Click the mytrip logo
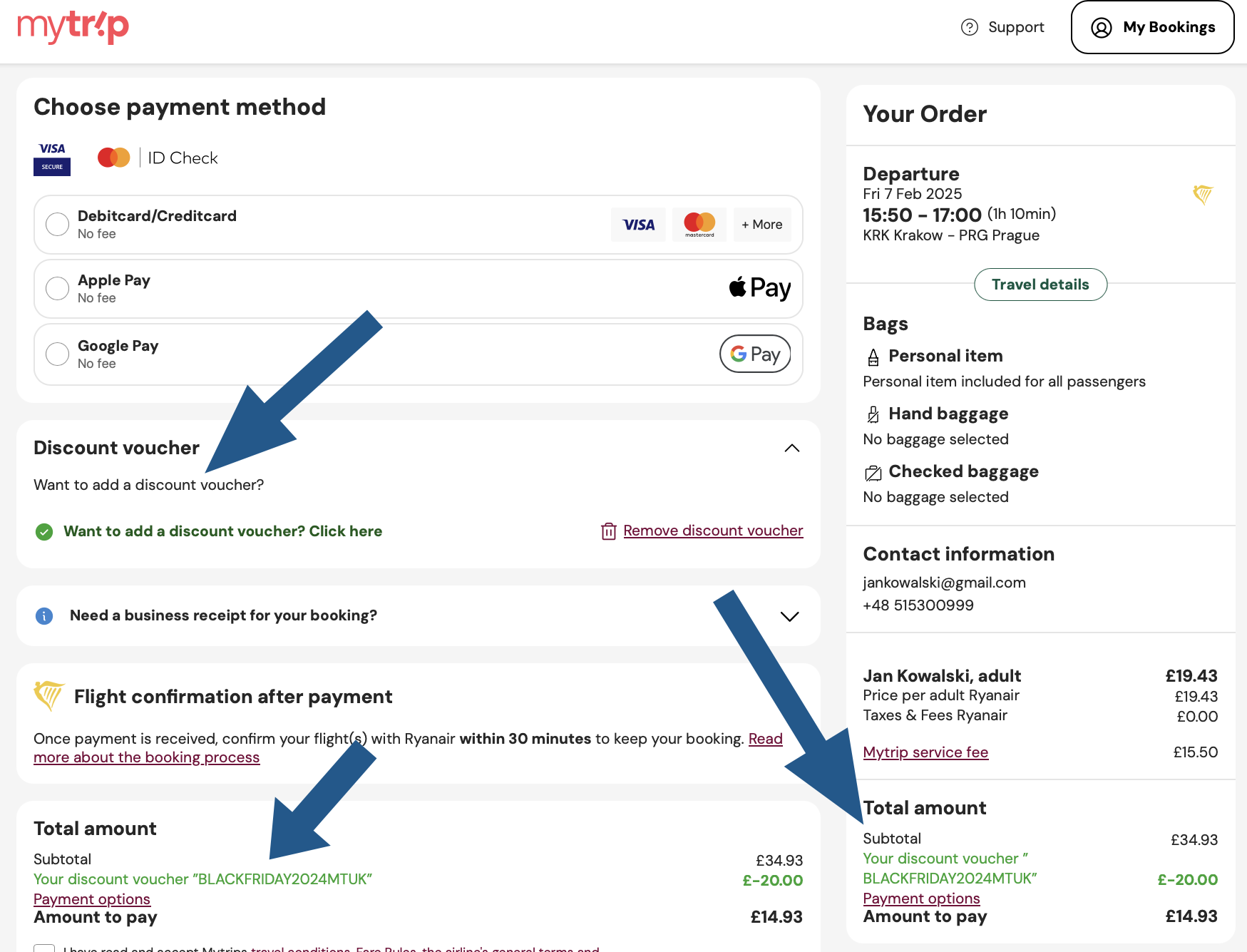Screen dimensions: 1247x952 click(73, 27)
